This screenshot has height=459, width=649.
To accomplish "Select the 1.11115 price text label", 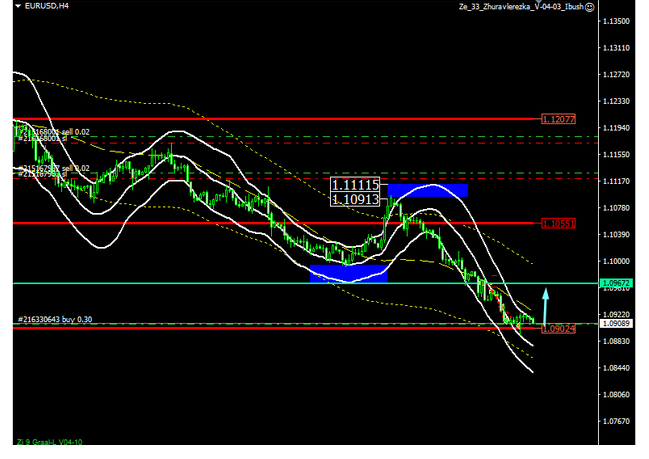I will 356,185.
